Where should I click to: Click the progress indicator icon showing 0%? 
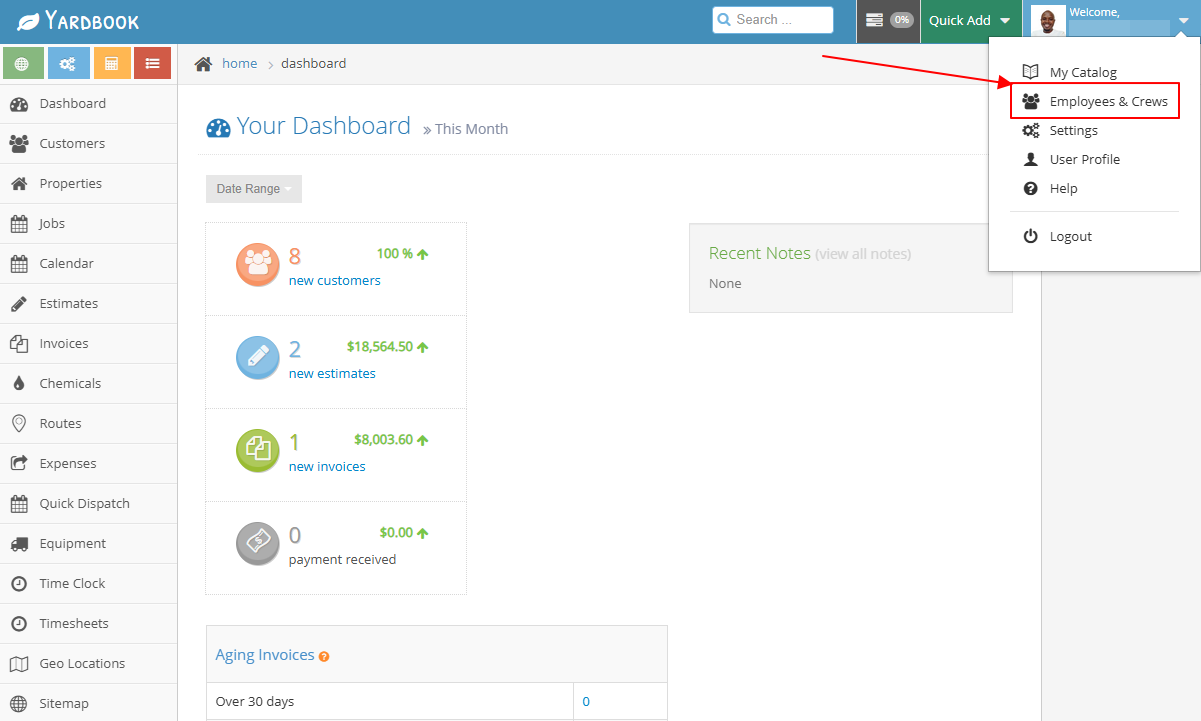888,20
